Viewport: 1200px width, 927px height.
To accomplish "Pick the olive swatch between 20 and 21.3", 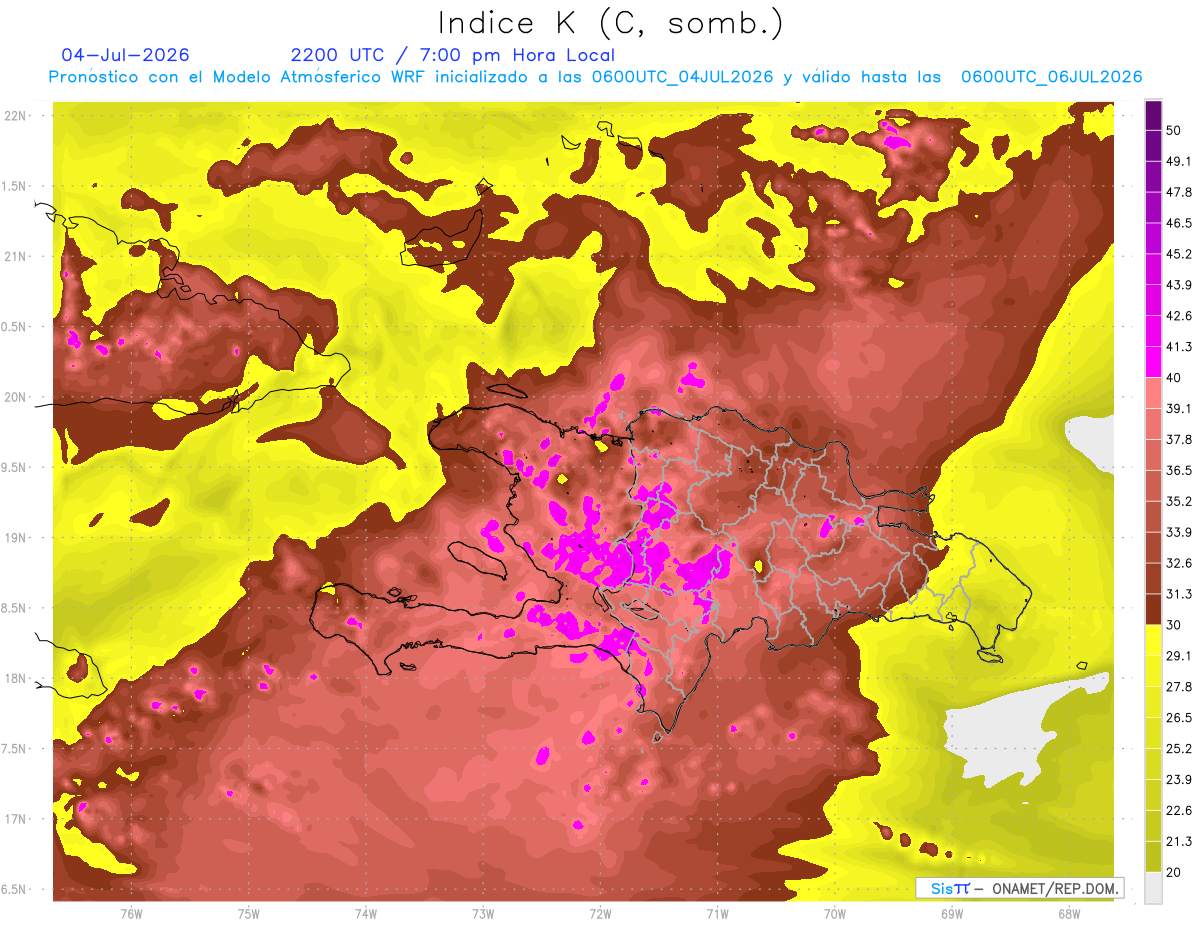I will 1153,856.
